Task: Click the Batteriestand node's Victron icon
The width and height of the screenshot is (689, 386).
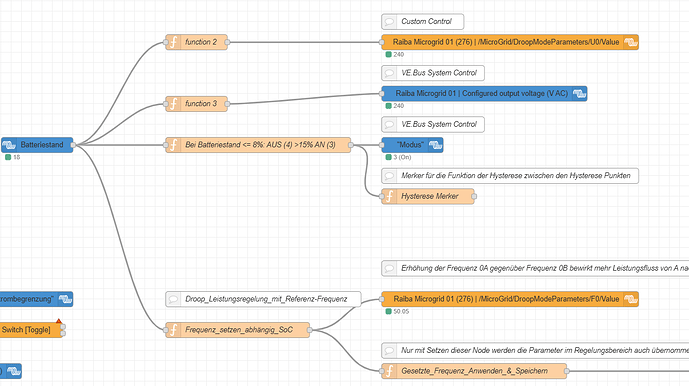Action: [9, 145]
